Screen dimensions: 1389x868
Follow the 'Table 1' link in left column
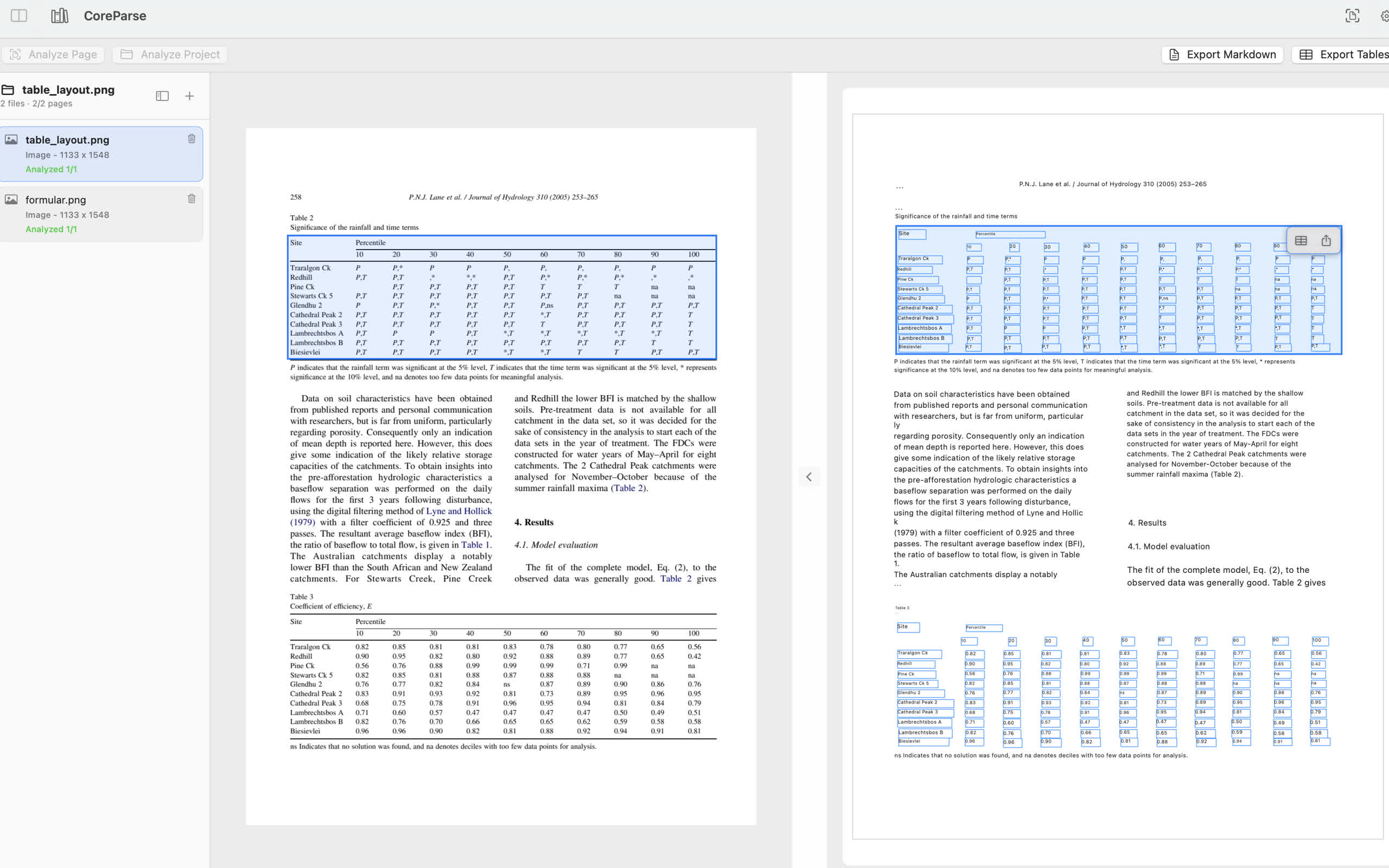pos(476,545)
